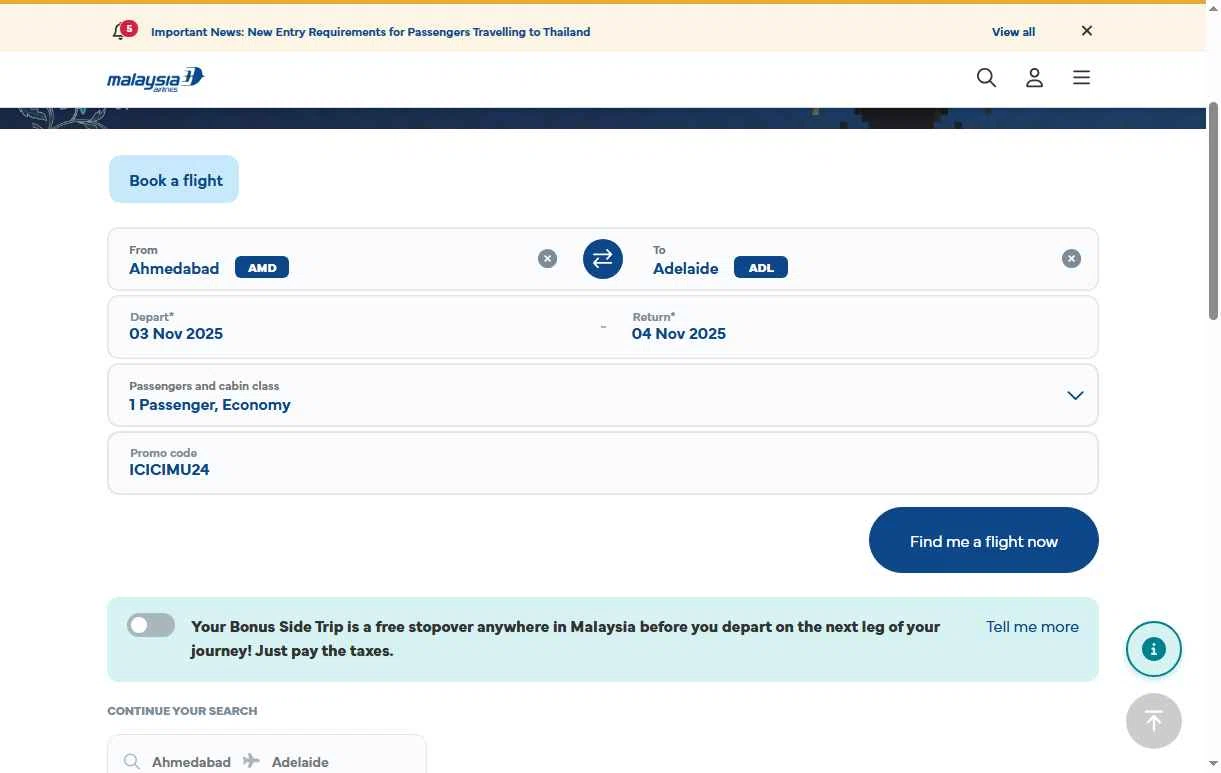Edit the Promo code field ICICIMU24
Viewport: 1221px width, 773px height.
coord(603,463)
